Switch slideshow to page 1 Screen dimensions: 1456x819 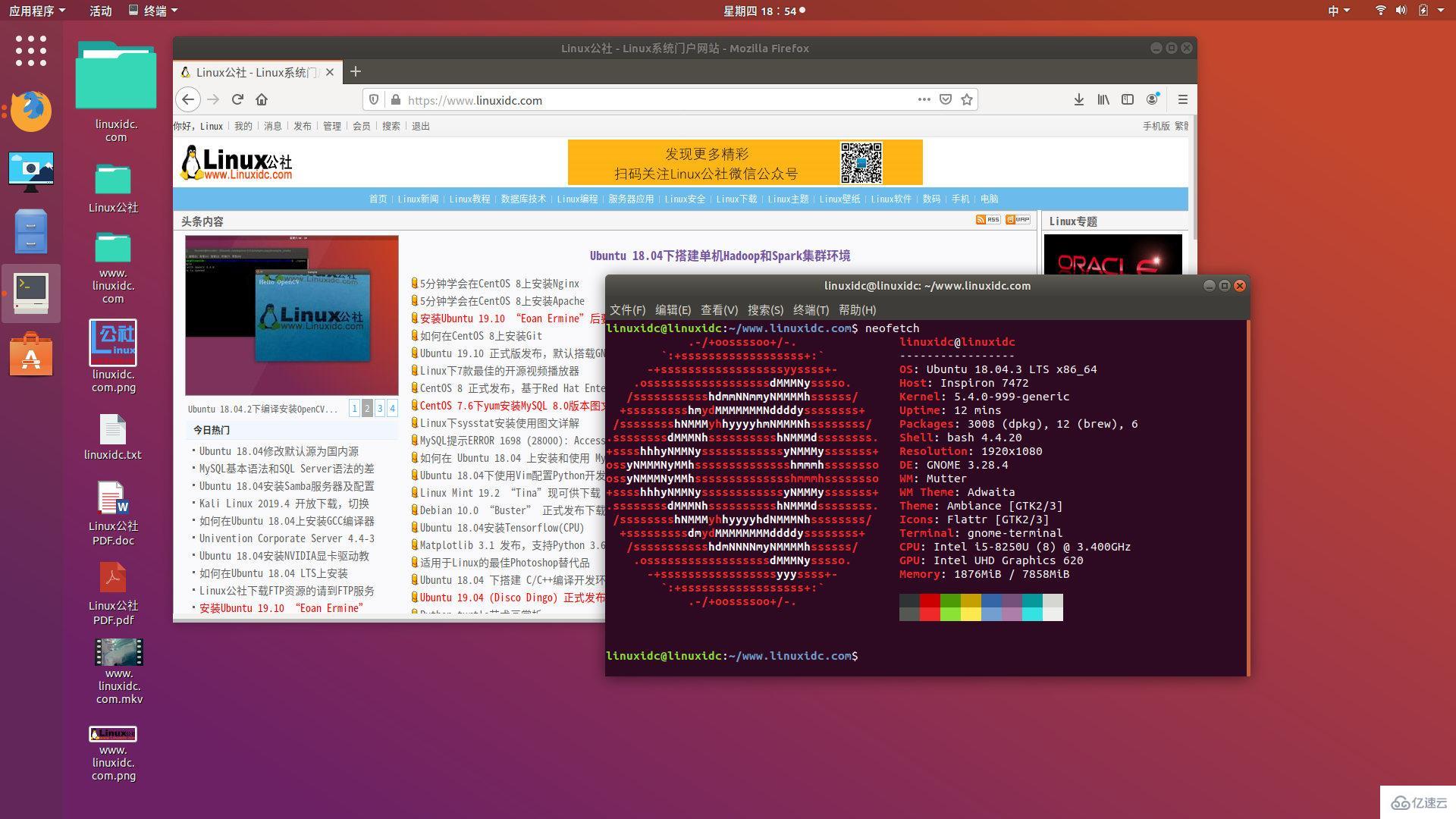click(x=354, y=408)
